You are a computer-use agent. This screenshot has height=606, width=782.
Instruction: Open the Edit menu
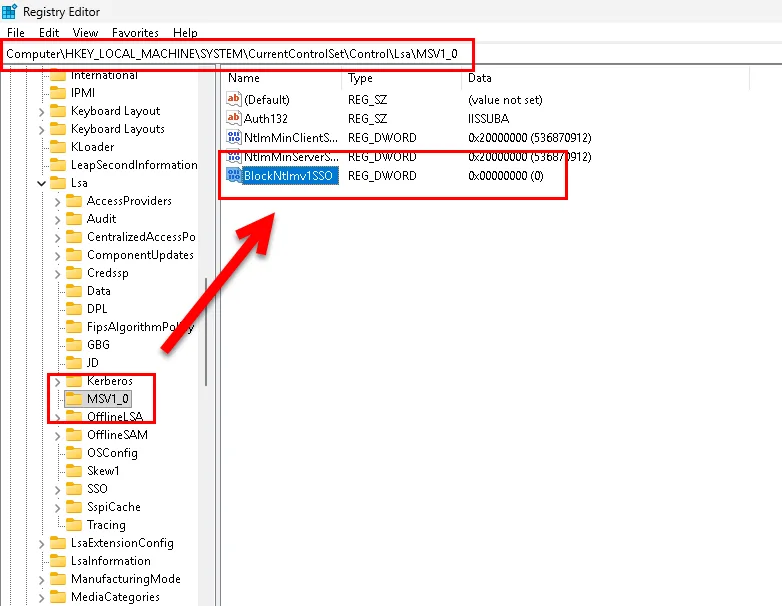(x=49, y=33)
